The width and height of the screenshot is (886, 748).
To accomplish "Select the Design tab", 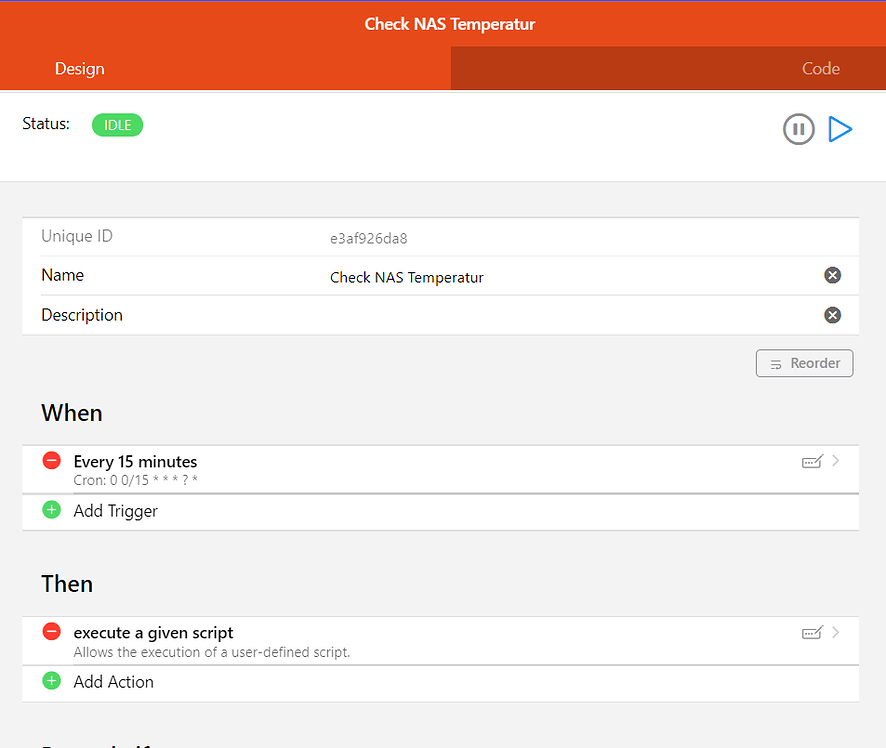I will [80, 69].
